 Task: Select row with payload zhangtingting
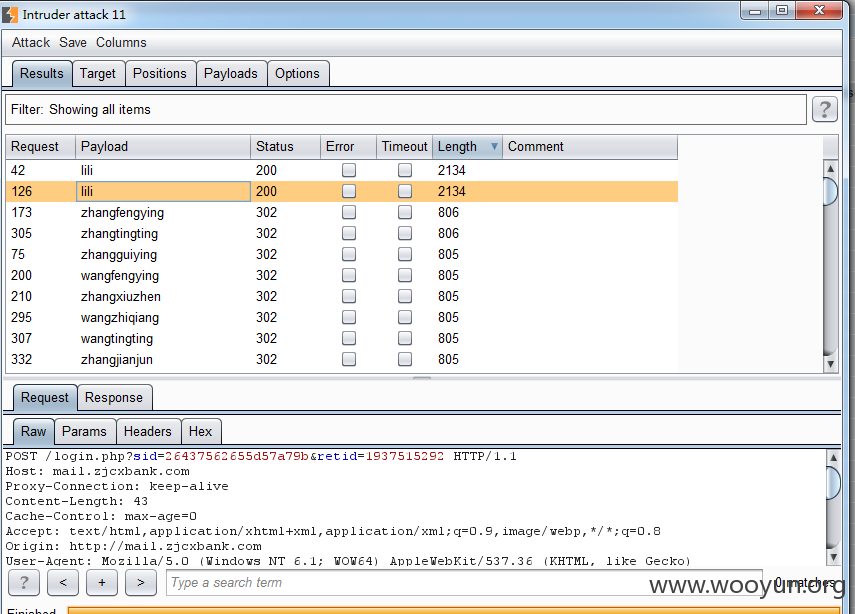pyautogui.click(x=342, y=233)
